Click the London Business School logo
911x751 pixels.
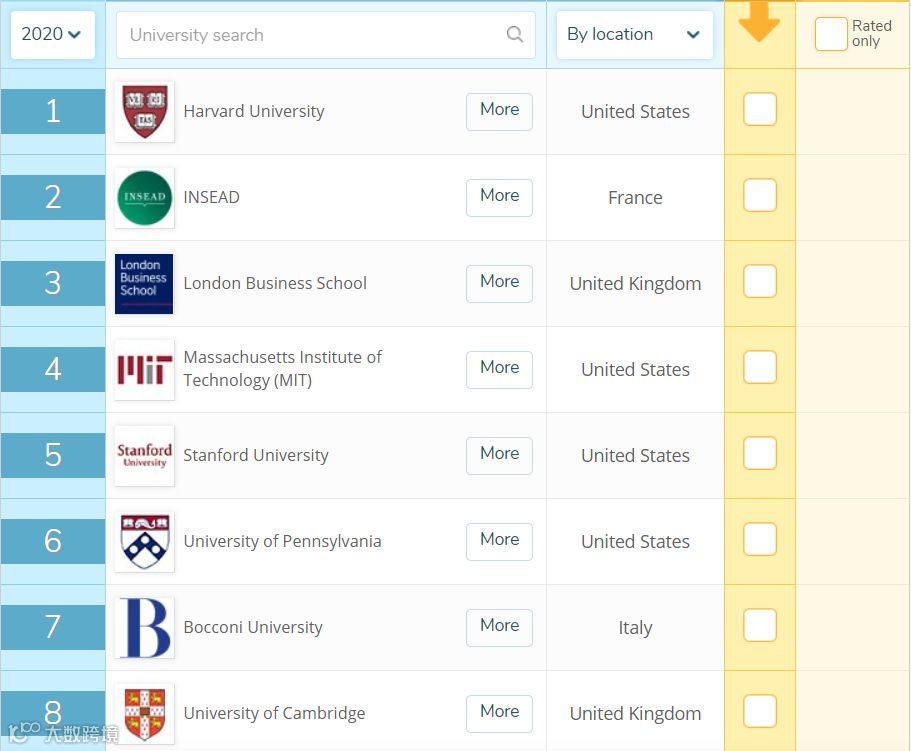(x=144, y=283)
